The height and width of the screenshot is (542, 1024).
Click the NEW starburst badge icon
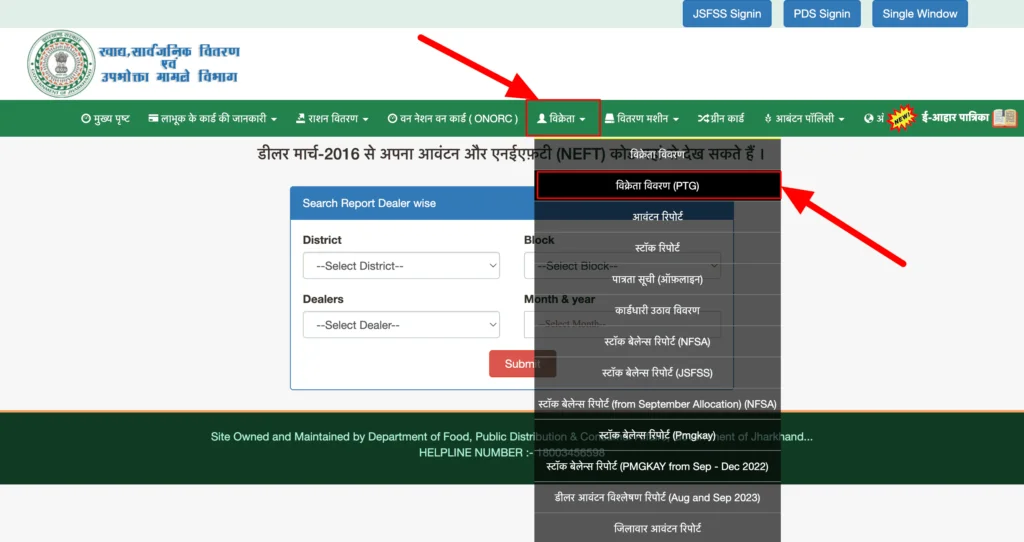(902, 118)
